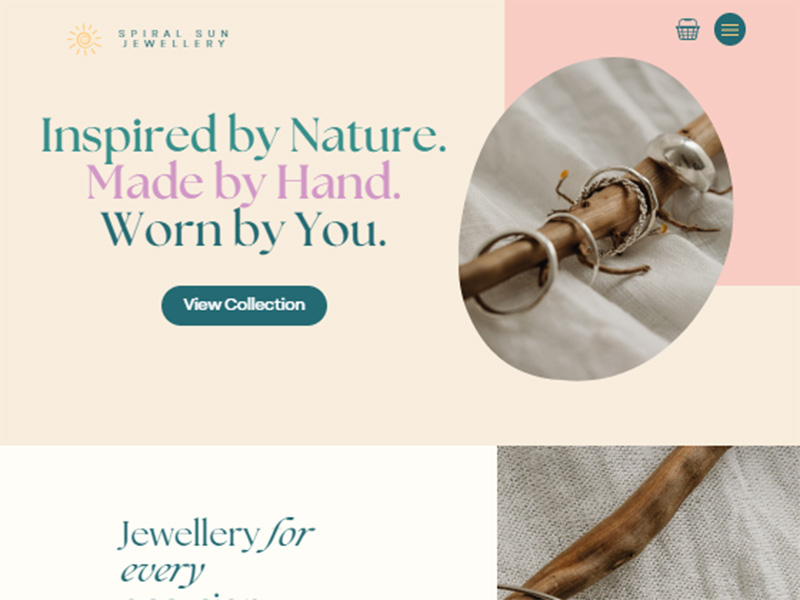Click the driftwood branch photo below
The width and height of the screenshot is (800, 600).
tap(648, 523)
